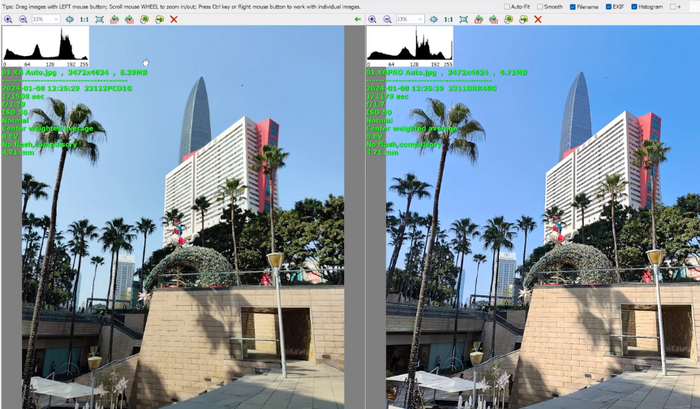Rotate the left image clockwise

point(129,19)
